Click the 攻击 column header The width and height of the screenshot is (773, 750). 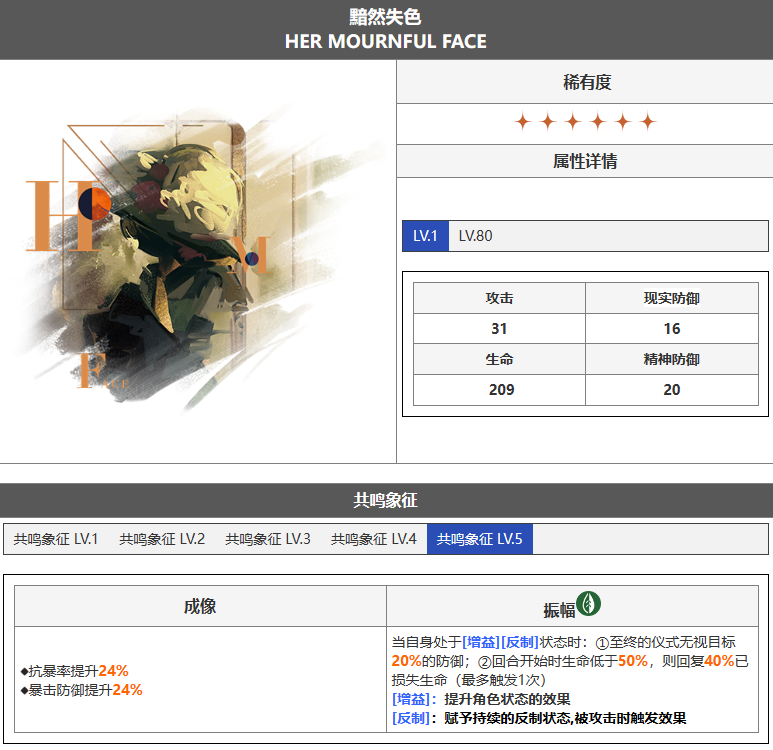(x=499, y=298)
